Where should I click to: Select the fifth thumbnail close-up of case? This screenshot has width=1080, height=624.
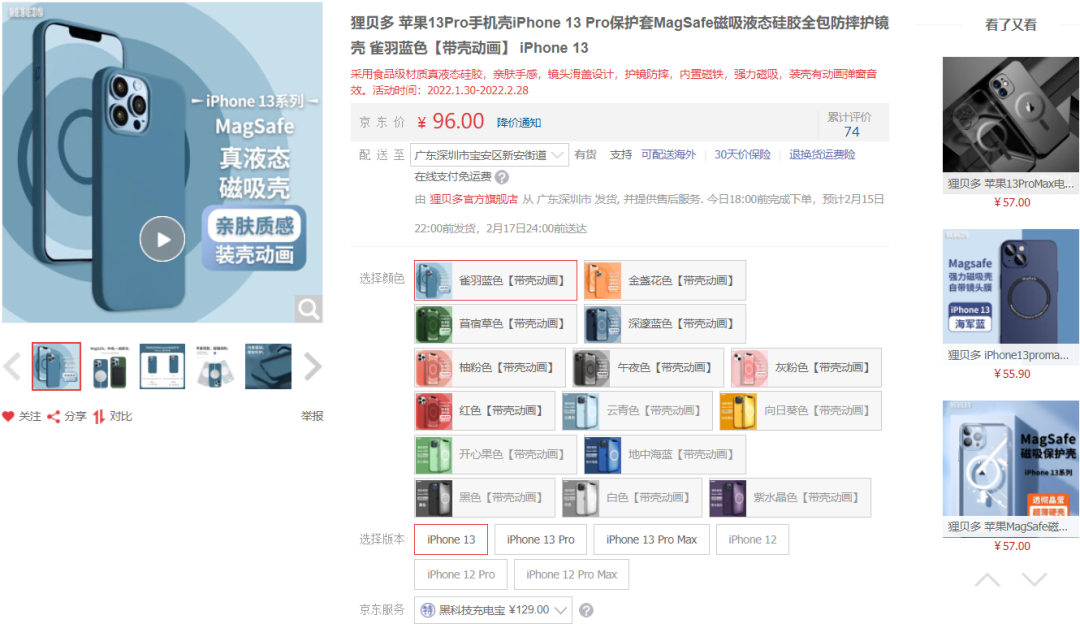pyautogui.click(x=268, y=366)
